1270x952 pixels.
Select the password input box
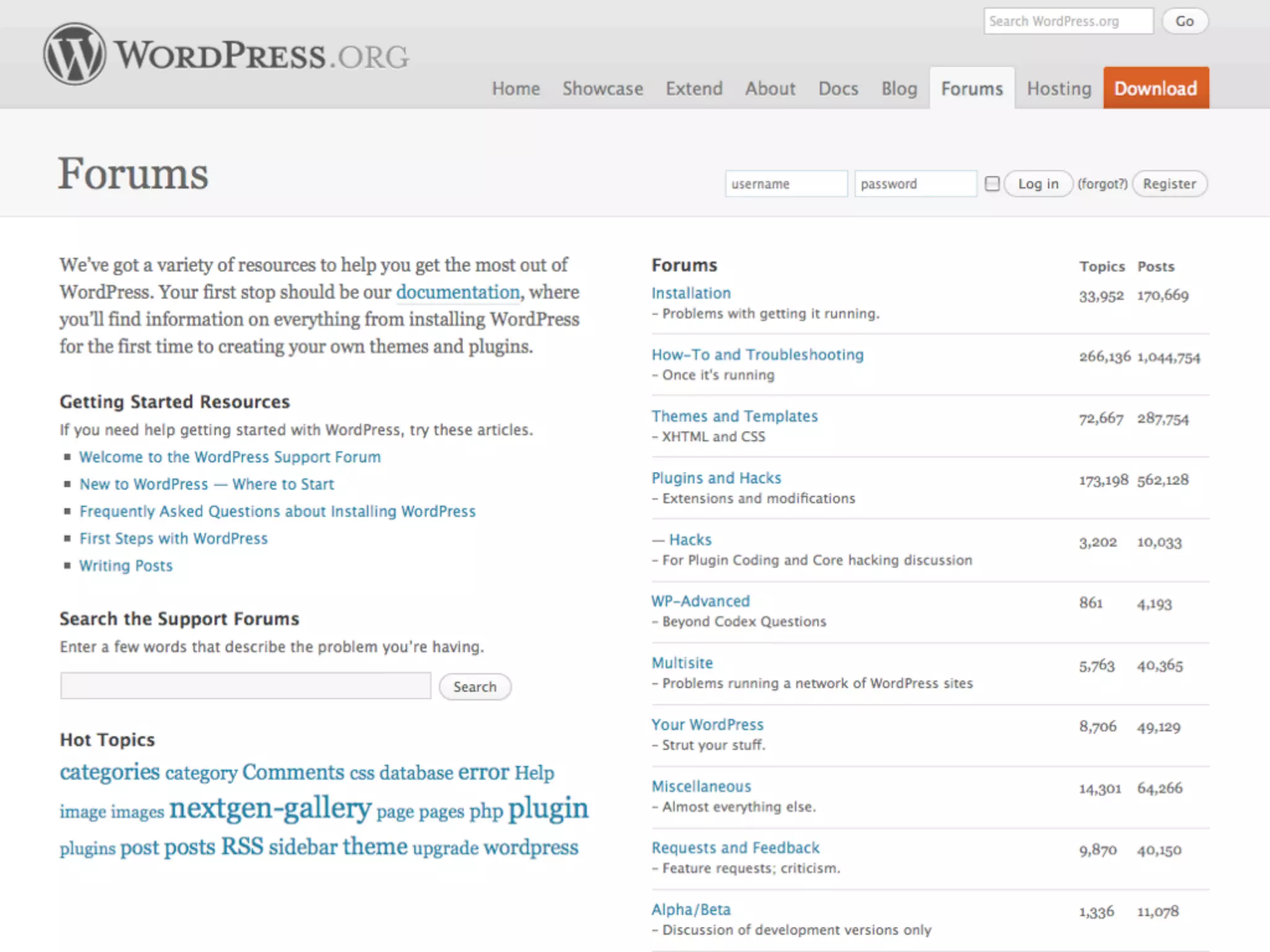915,183
